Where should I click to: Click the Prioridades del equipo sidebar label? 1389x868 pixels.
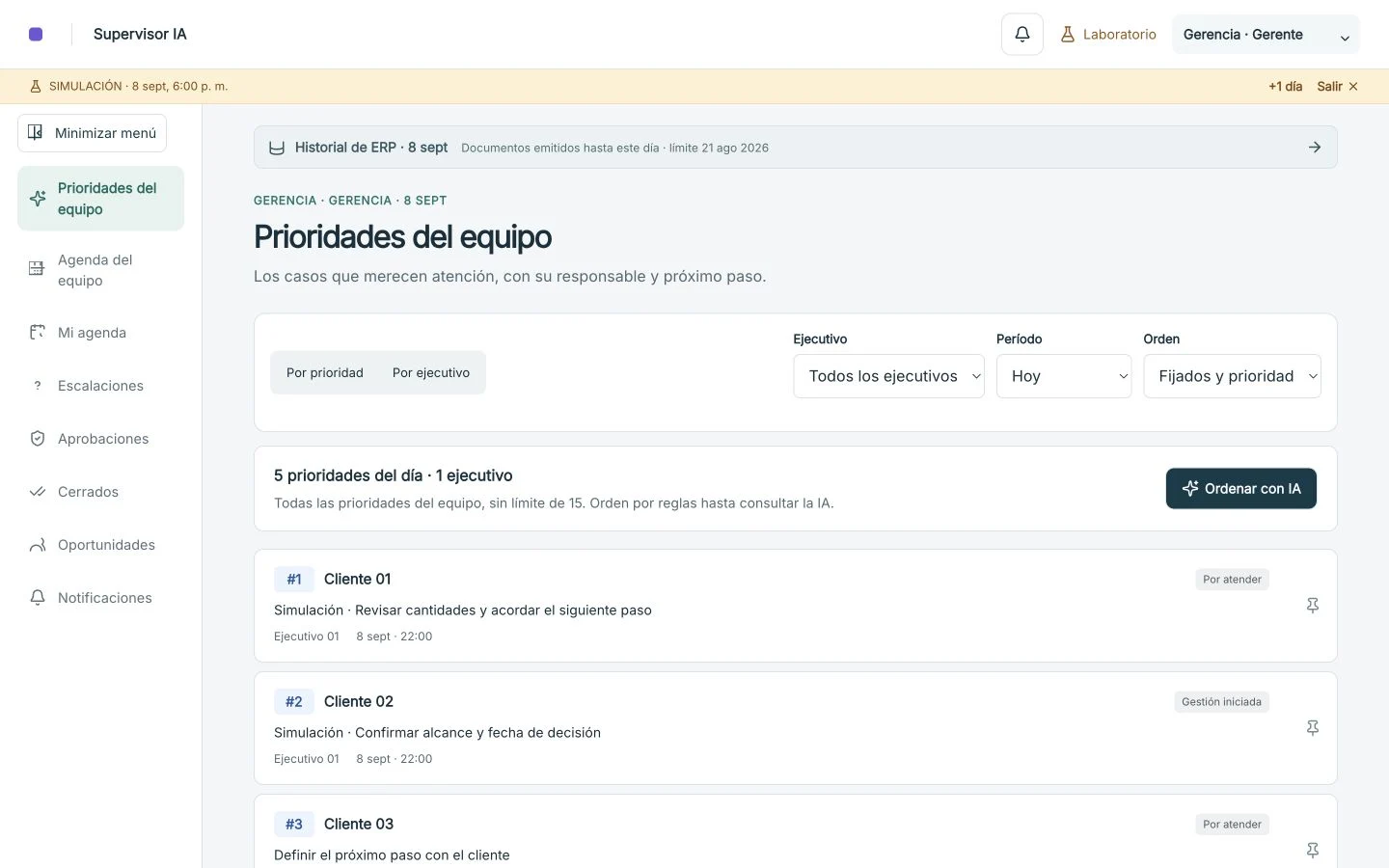(107, 199)
